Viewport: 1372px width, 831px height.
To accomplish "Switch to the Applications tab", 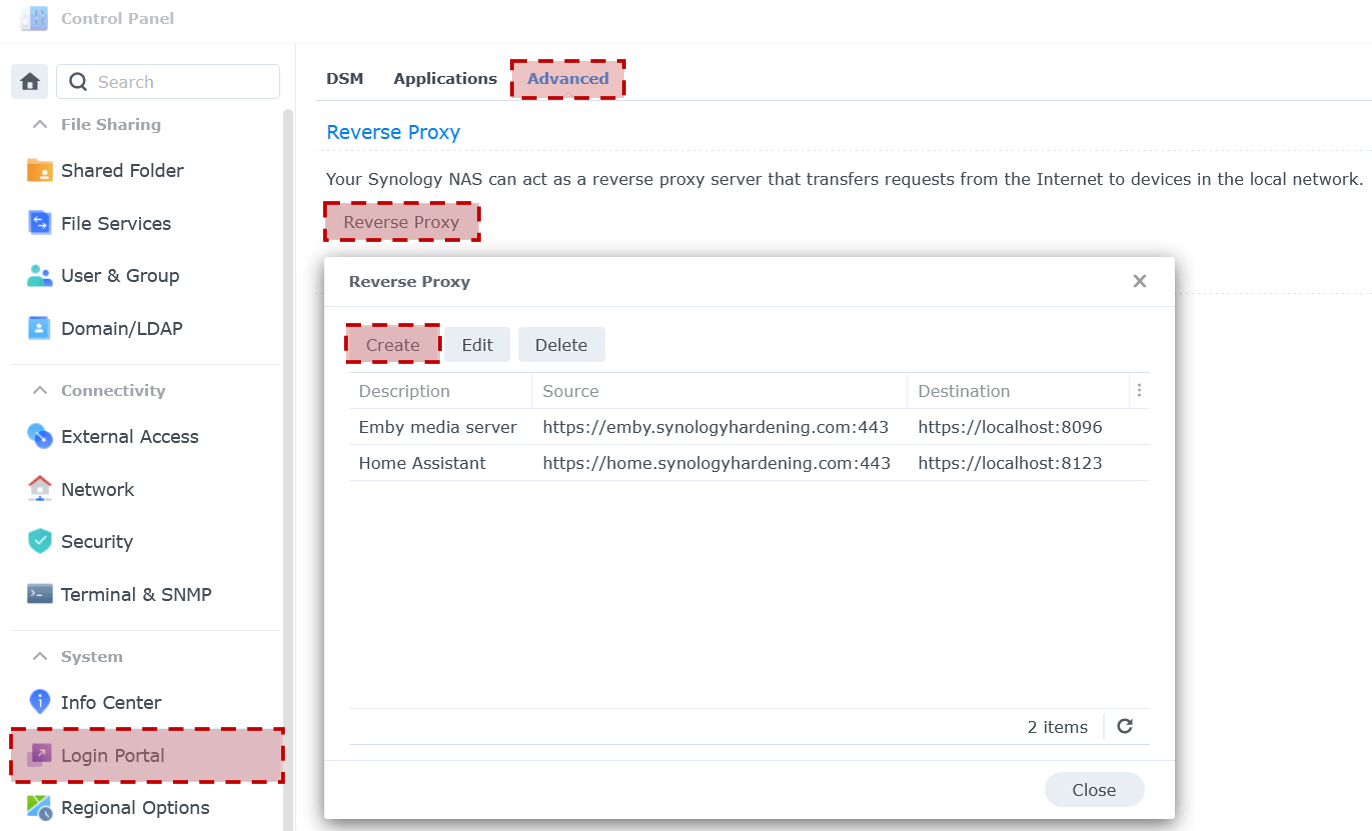I will pyautogui.click(x=445, y=79).
